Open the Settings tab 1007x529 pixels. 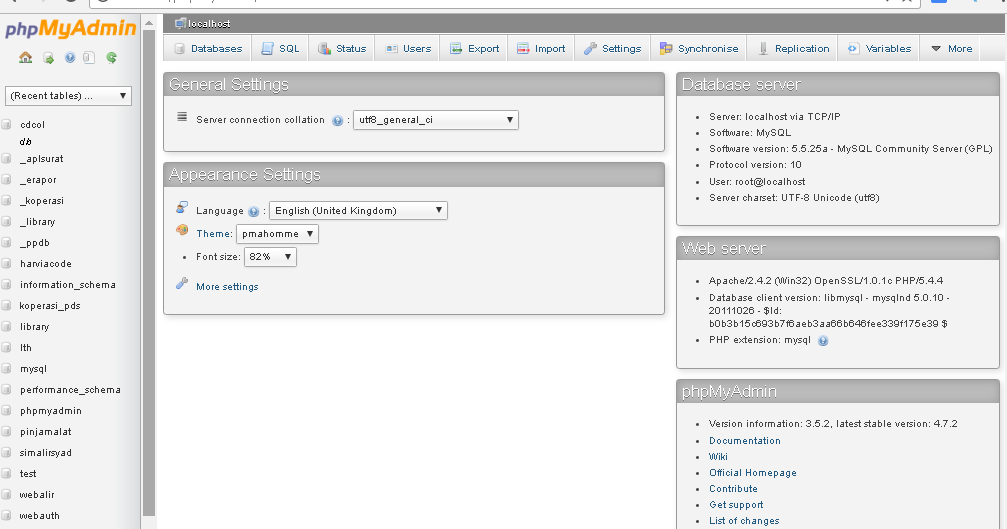tap(613, 49)
